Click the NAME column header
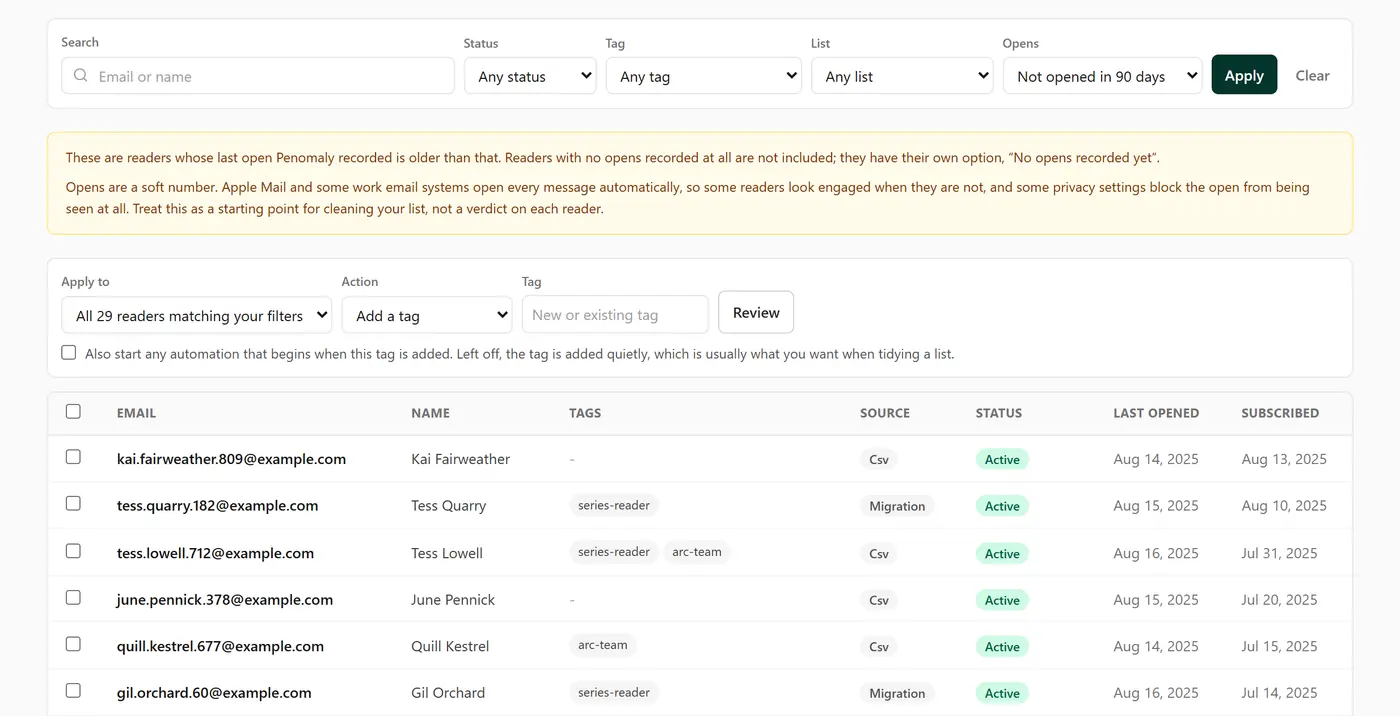The width and height of the screenshot is (1400, 716). point(430,413)
